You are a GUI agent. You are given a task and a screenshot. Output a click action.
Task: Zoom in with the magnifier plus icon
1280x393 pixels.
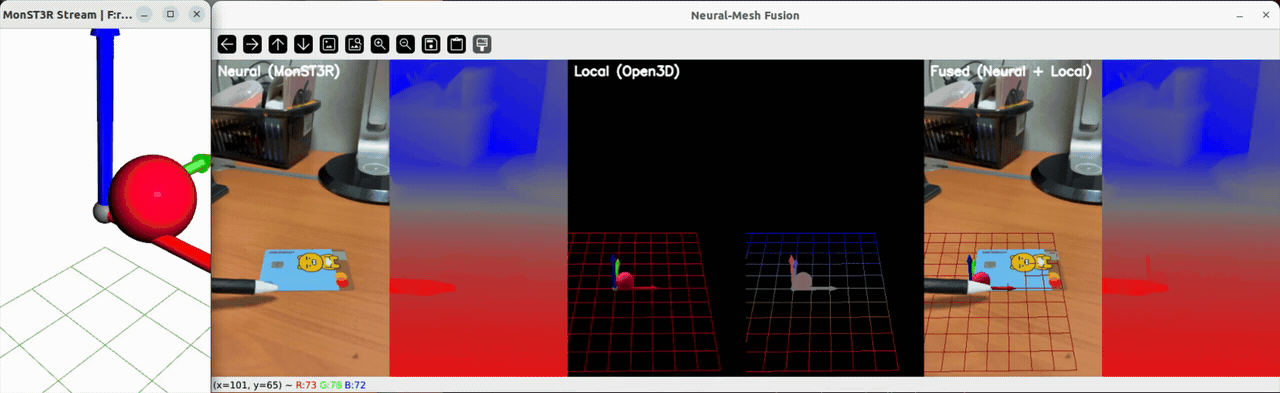[x=380, y=44]
